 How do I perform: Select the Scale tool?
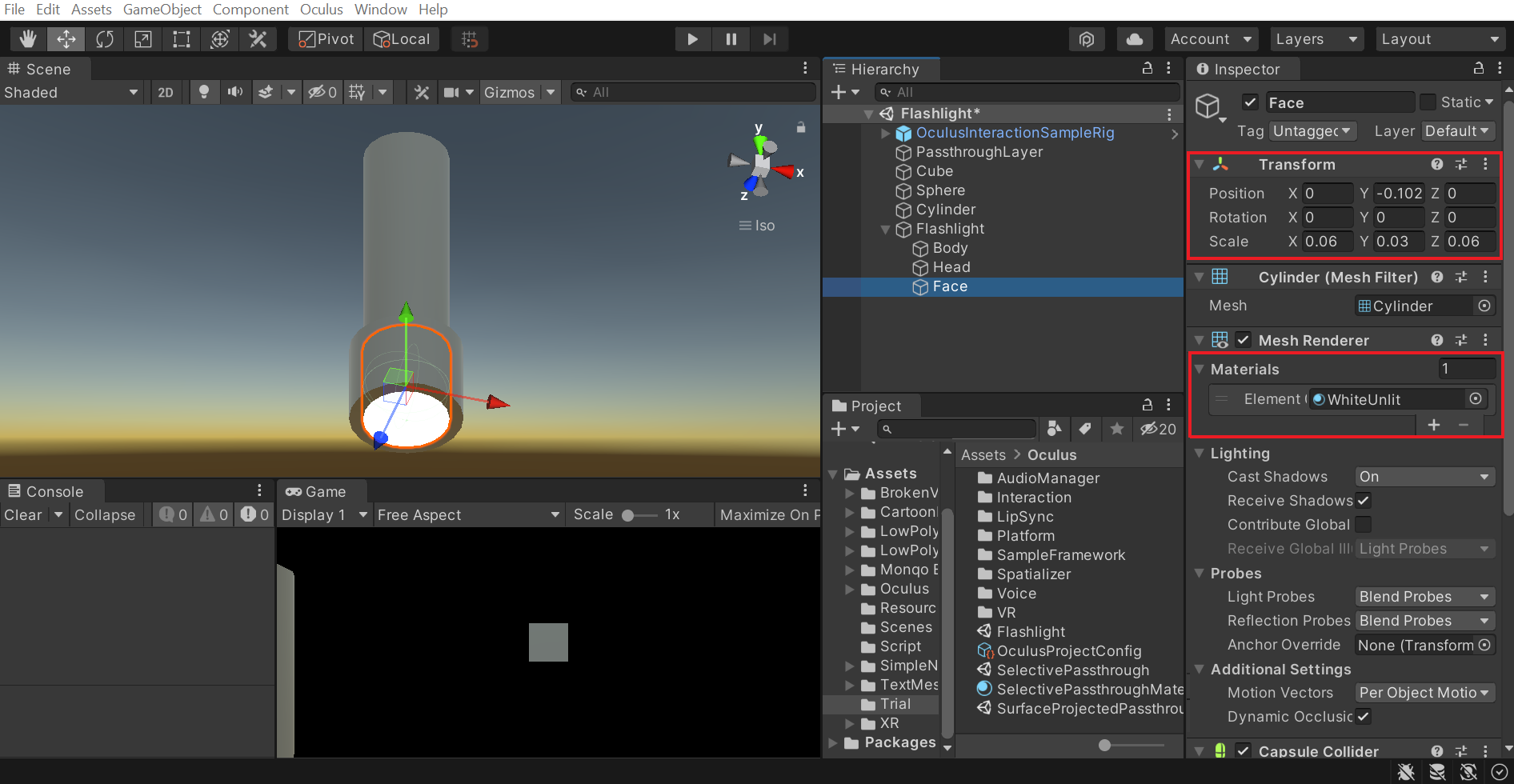[x=143, y=39]
